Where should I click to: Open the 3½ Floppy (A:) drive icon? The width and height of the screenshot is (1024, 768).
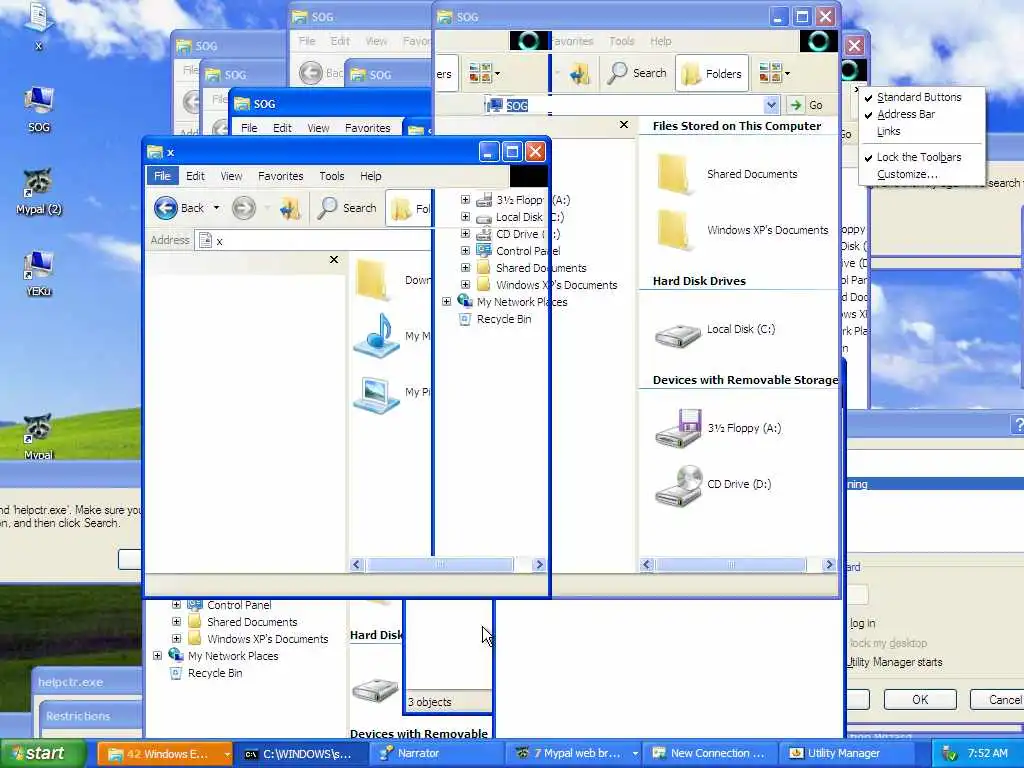(678, 428)
